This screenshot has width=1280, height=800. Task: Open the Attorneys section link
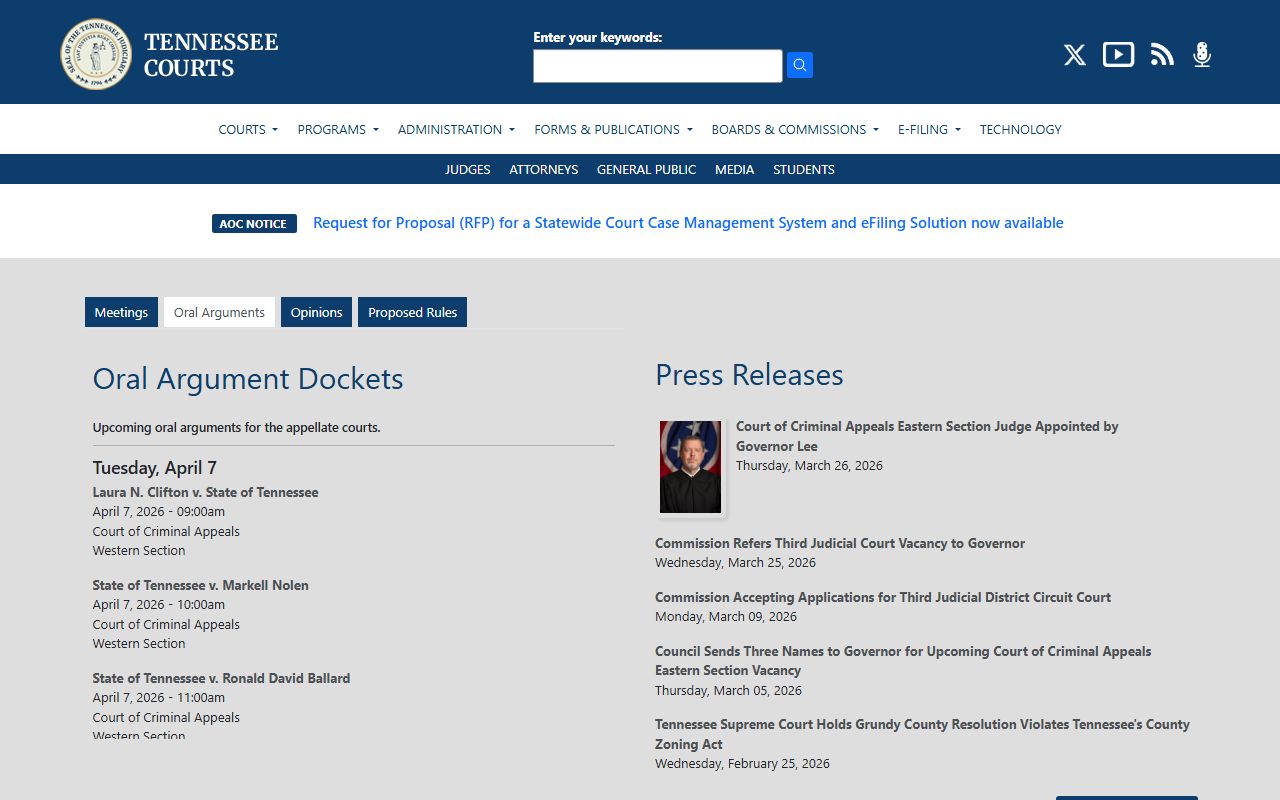543,169
